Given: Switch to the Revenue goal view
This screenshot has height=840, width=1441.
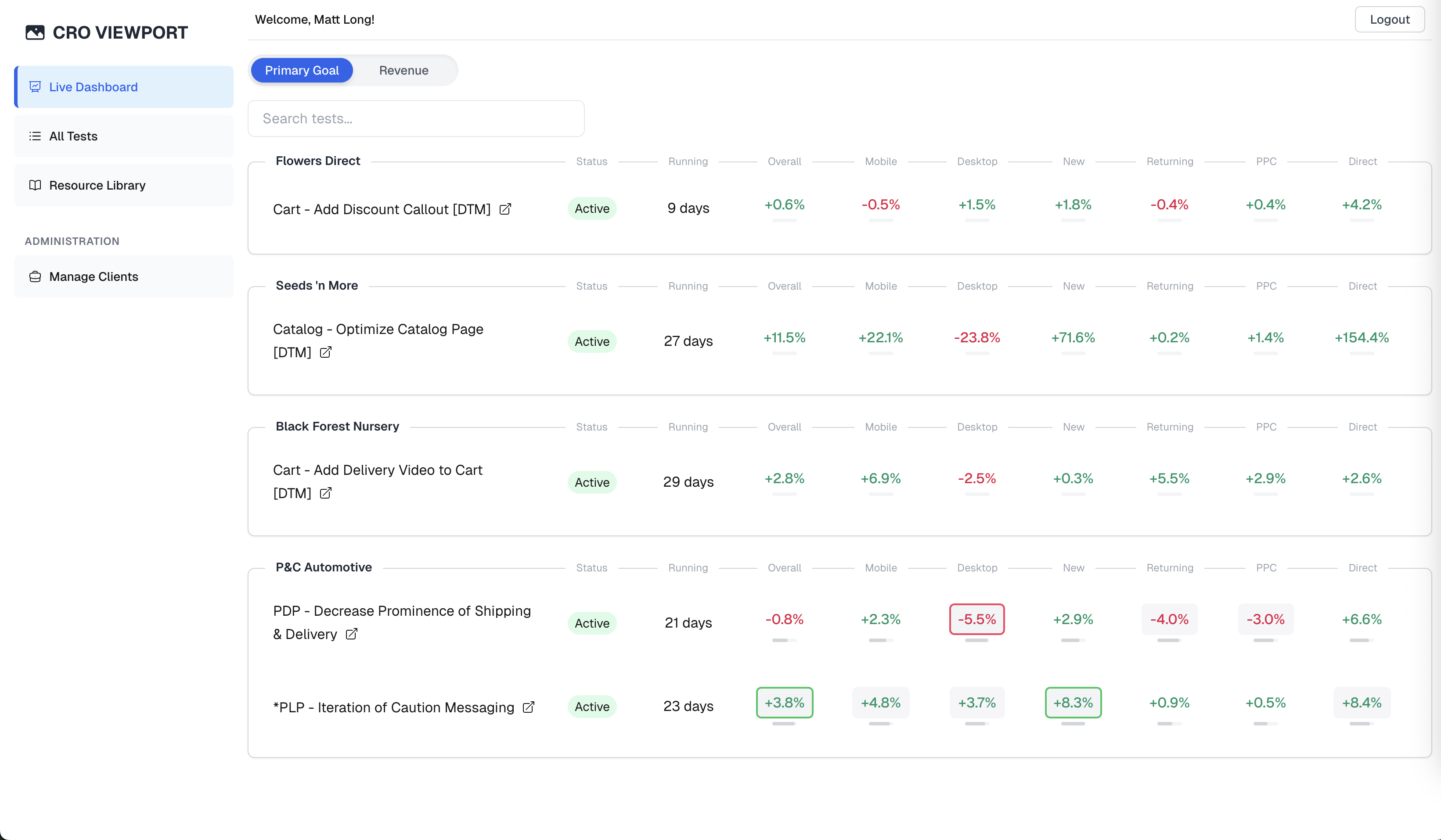Looking at the screenshot, I should coord(403,70).
